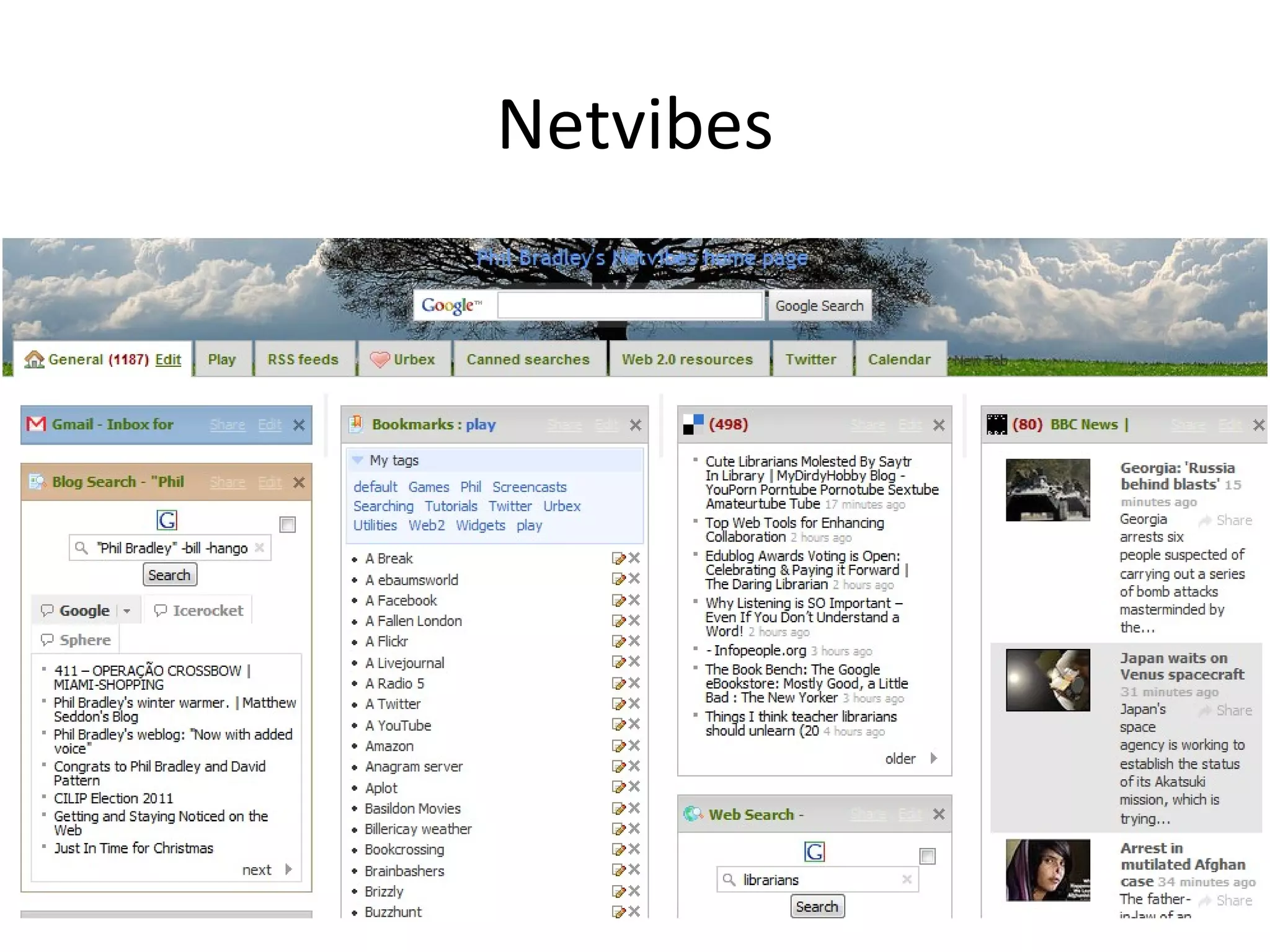Switch to the Play tab
The image size is (1270, 952).
(x=222, y=359)
